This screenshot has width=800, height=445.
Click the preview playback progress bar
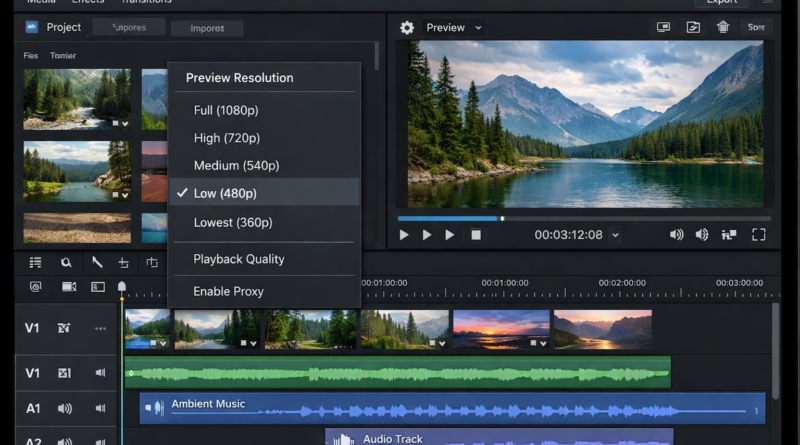(584, 218)
